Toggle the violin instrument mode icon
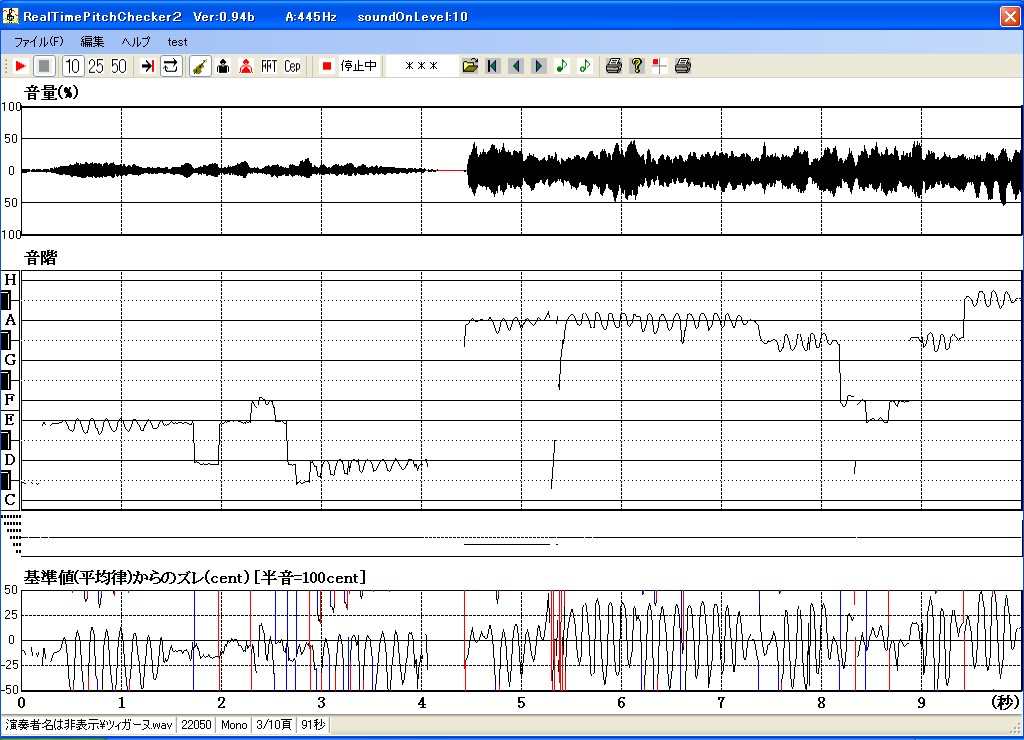This screenshot has height=740, width=1024. tap(200, 66)
